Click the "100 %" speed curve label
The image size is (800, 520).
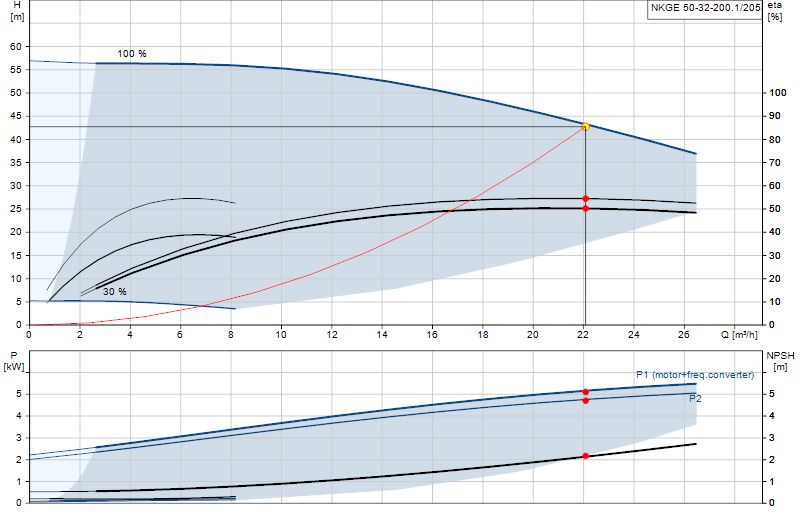[x=132, y=54]
